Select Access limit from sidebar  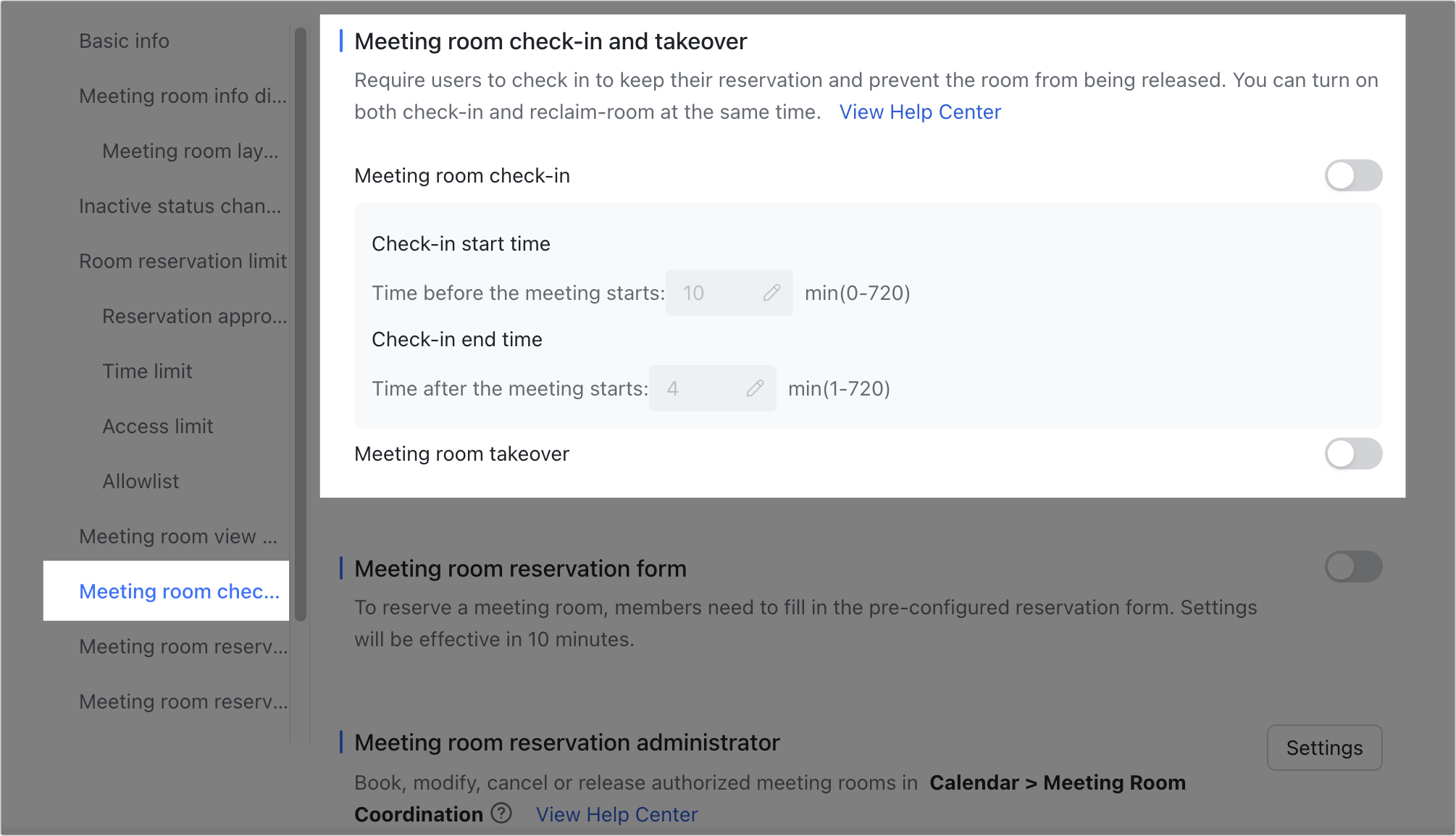pyautogui.click(x=157, y=426)
